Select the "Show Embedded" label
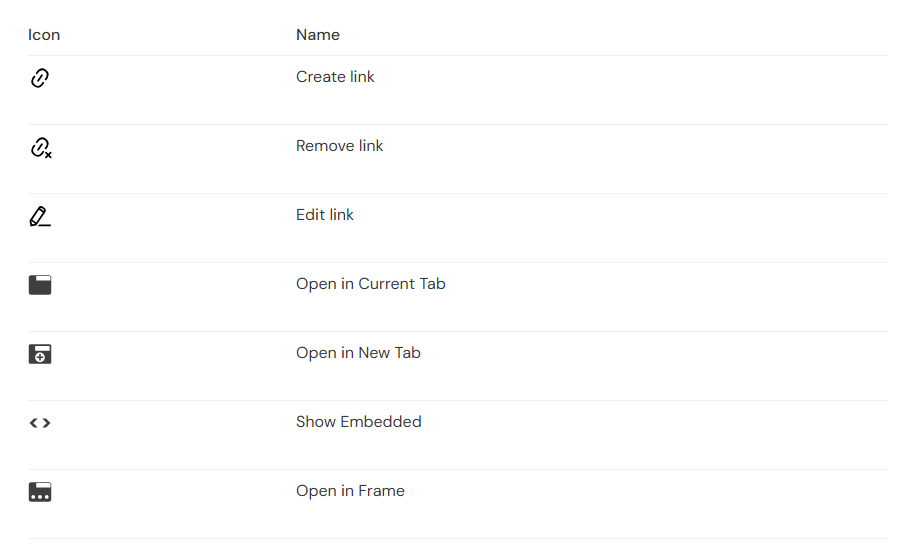 pyautogui.click(x=358, y=422)
